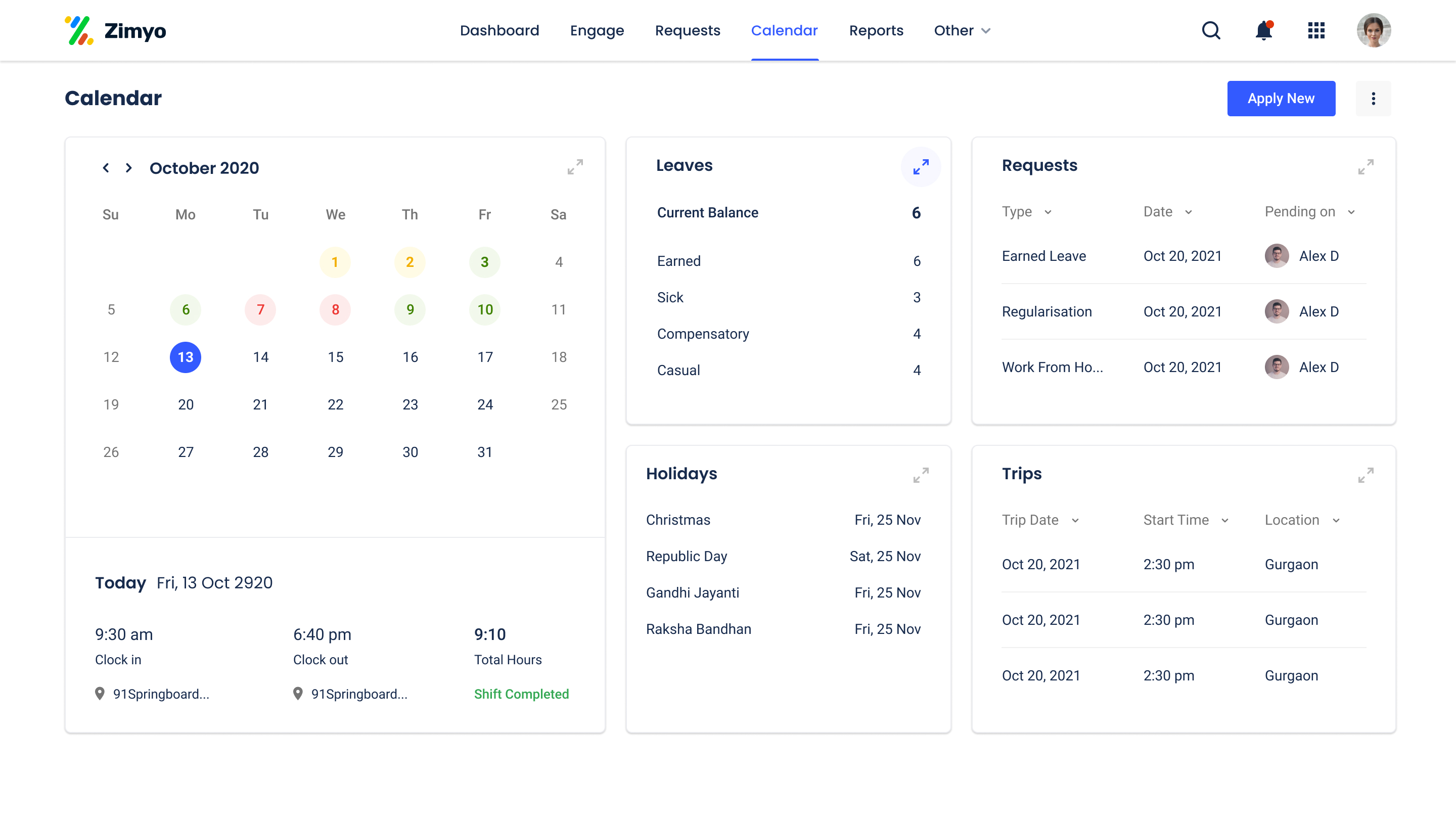Open the Other menu dropdown
The height and width of the screenshot is (824, 1456).
tap(962, 30)
